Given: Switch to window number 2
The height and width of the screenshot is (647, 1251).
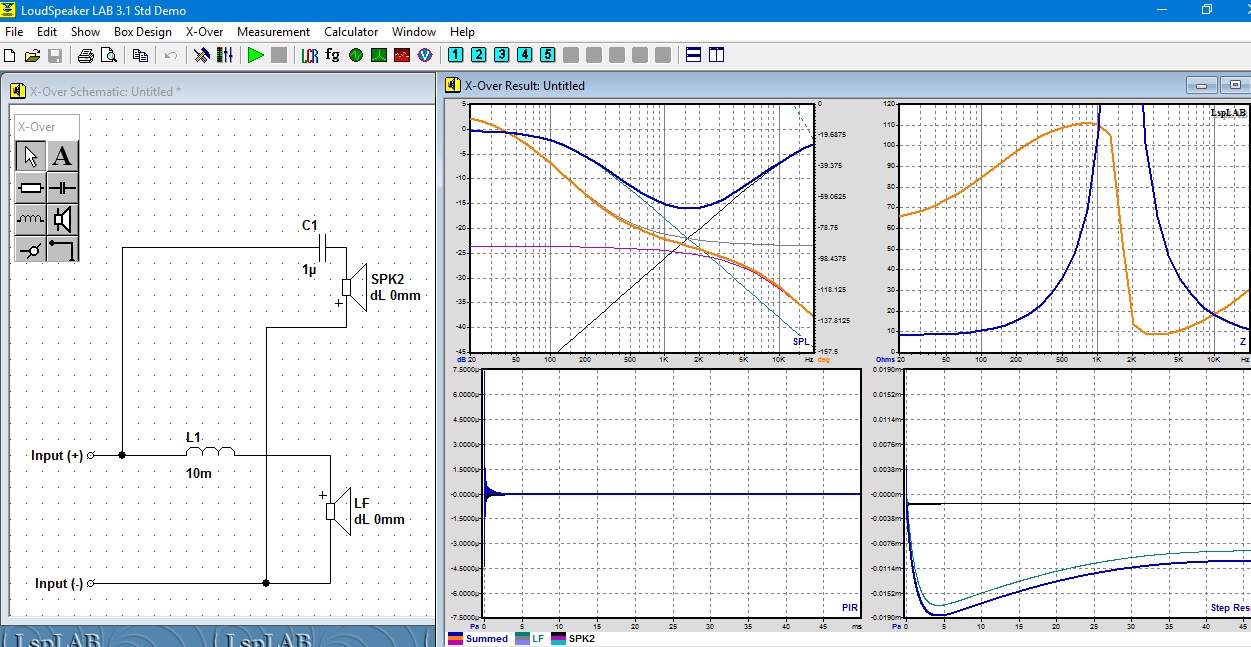Looking at the screenshot, I should tap(479, 54).
